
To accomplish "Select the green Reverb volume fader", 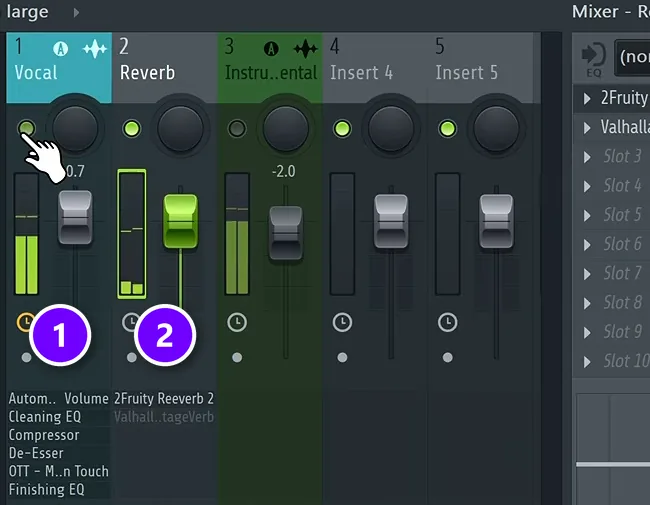I will pos(180,221).
